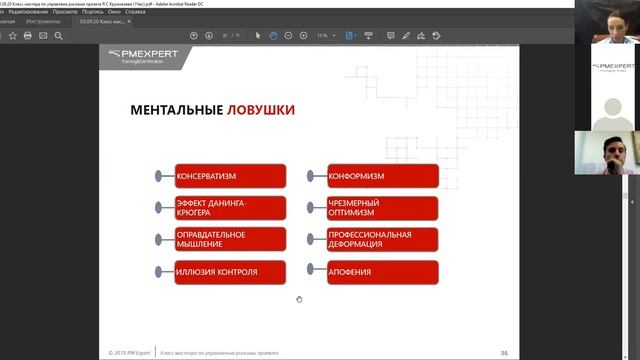
Task: Click the rotate/share icon after sign tool
Action: pyautogui.click(x=436, y=36)
